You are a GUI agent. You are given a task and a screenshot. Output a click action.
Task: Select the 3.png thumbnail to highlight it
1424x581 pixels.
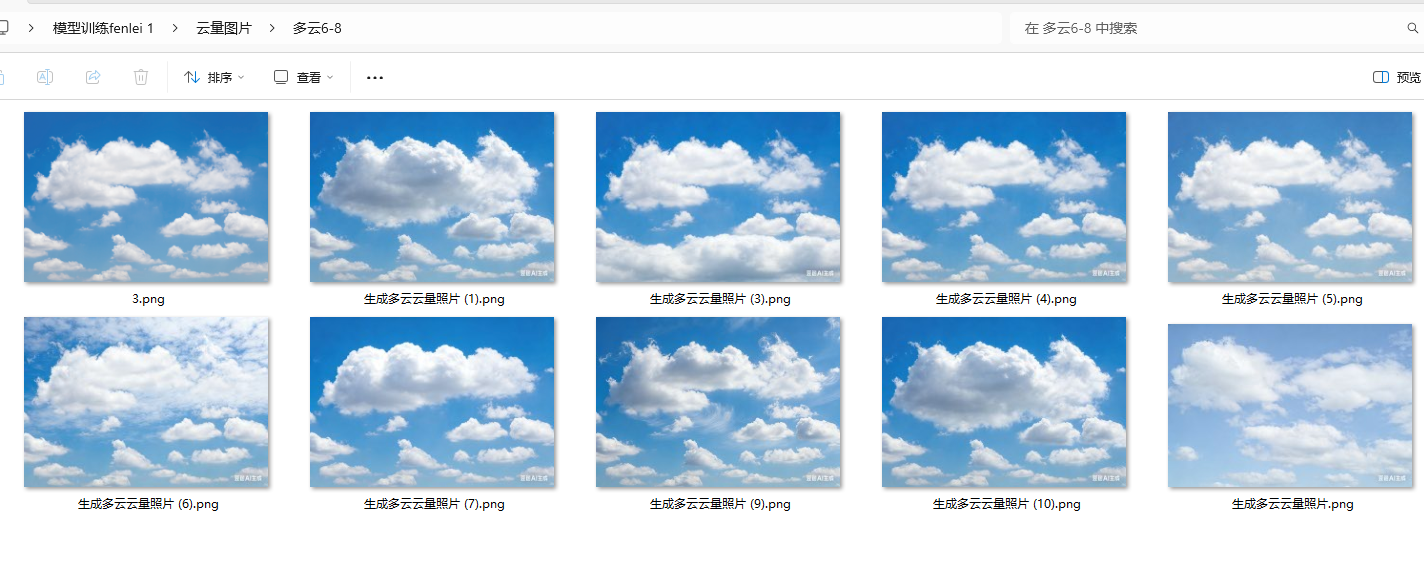click(x=145, y=196)
